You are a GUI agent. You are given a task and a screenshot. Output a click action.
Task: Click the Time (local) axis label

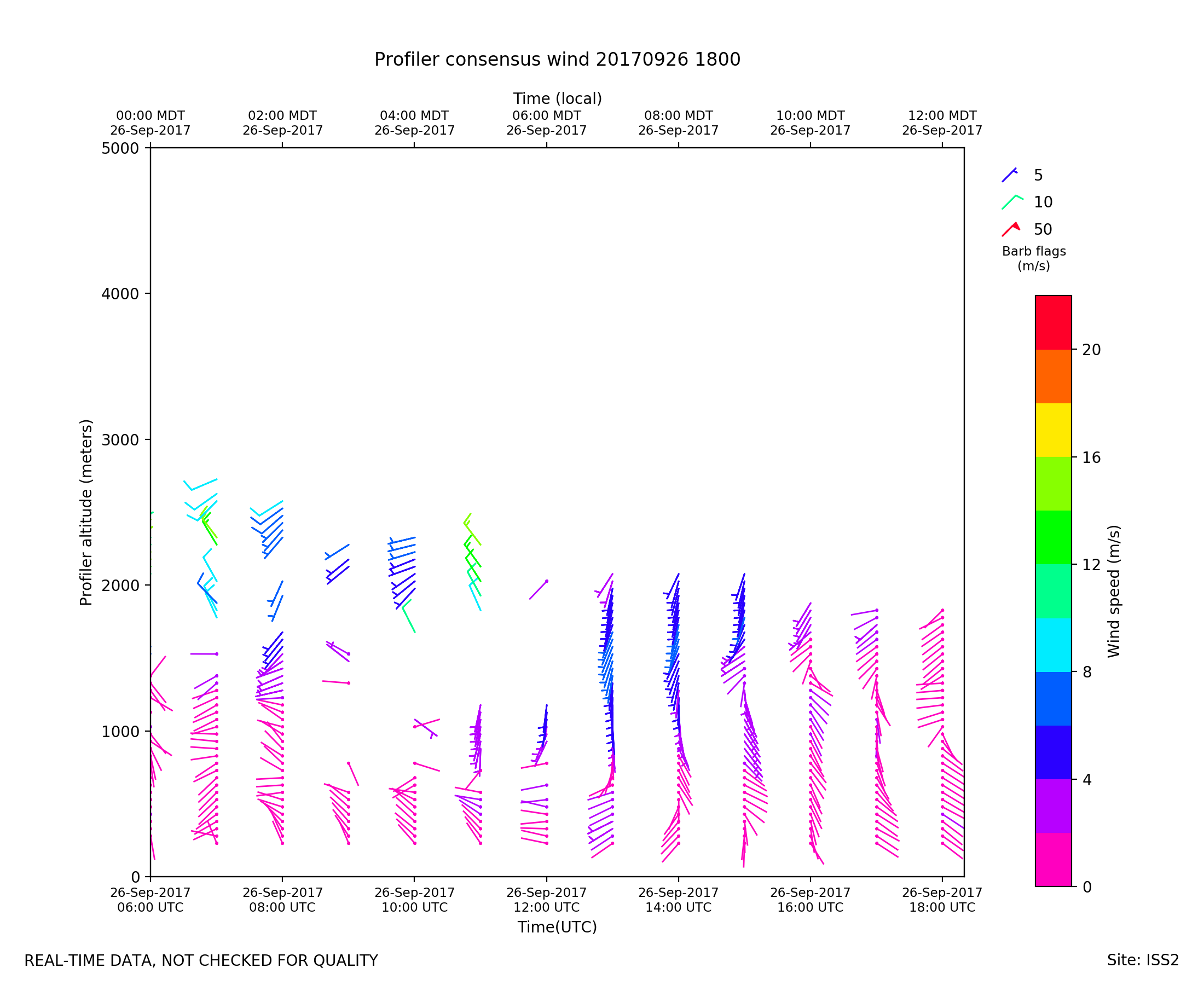(x=557, y=99)
